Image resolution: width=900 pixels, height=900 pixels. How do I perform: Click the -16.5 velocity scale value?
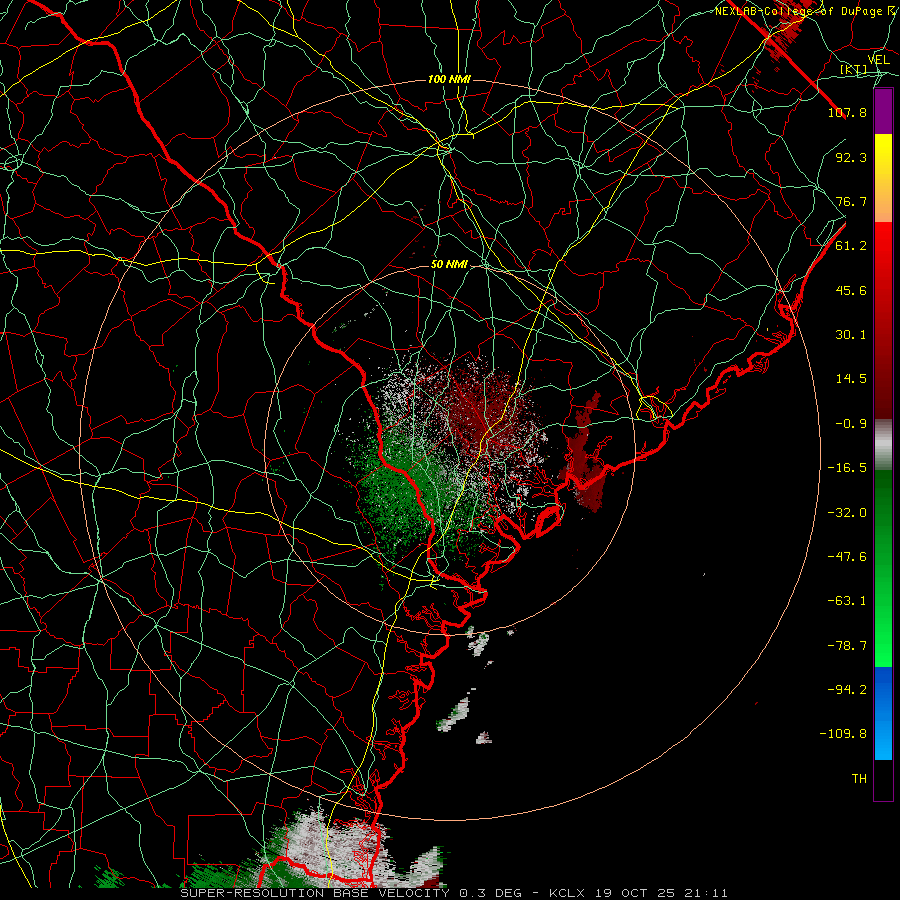(847, 468)
